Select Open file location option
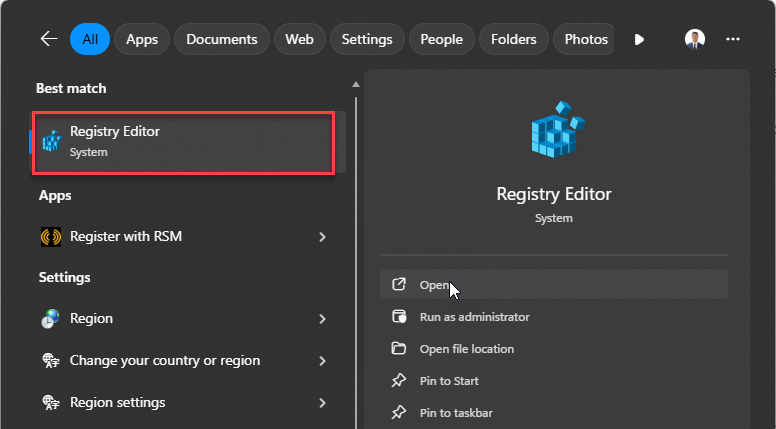This screenshot has width=776, height=429. (x=466, y=349)
